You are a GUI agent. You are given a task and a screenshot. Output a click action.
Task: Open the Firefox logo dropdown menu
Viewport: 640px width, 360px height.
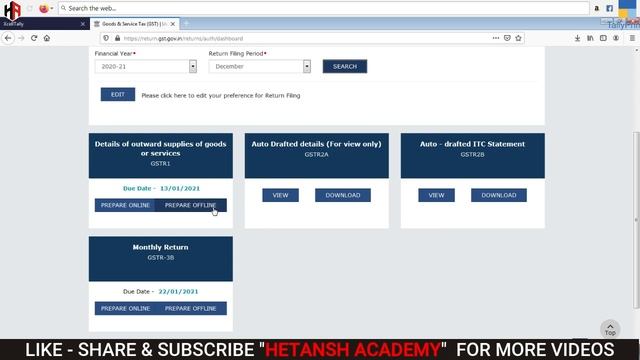pyautogui.click(x=46, y=8)
